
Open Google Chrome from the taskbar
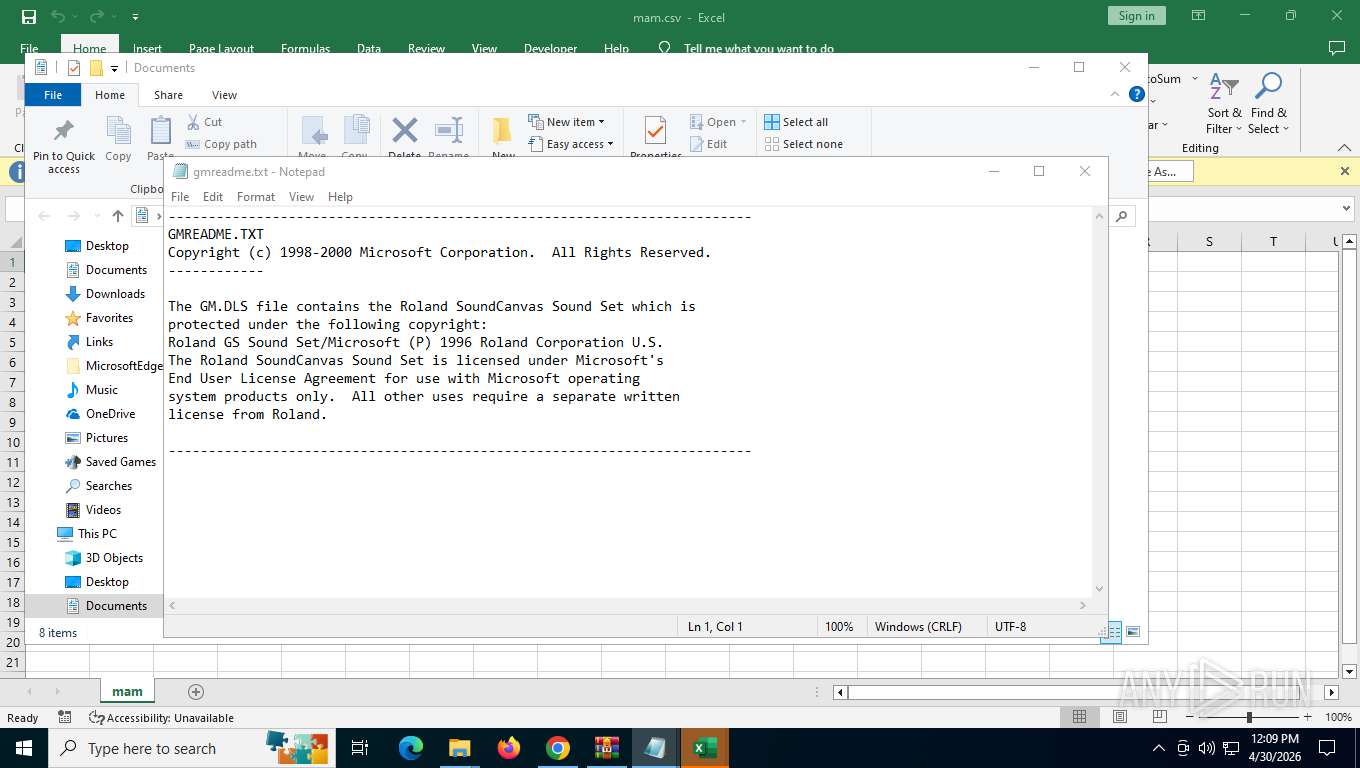tap(558, 748)
